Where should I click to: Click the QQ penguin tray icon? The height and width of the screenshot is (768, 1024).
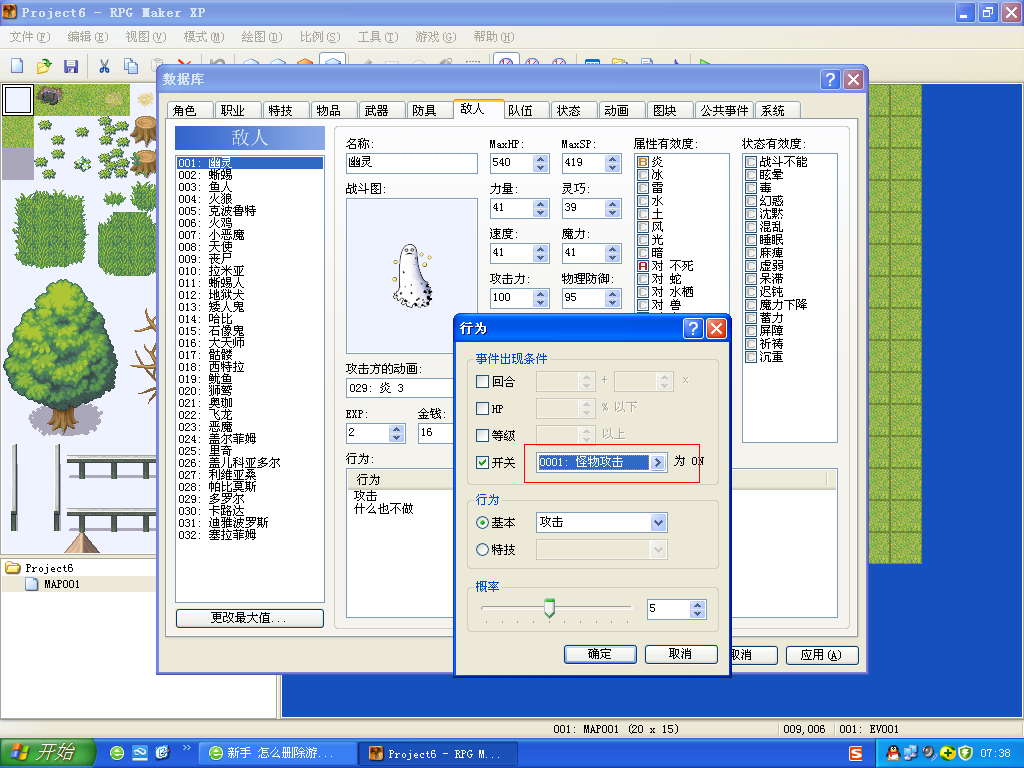(892, 753)
